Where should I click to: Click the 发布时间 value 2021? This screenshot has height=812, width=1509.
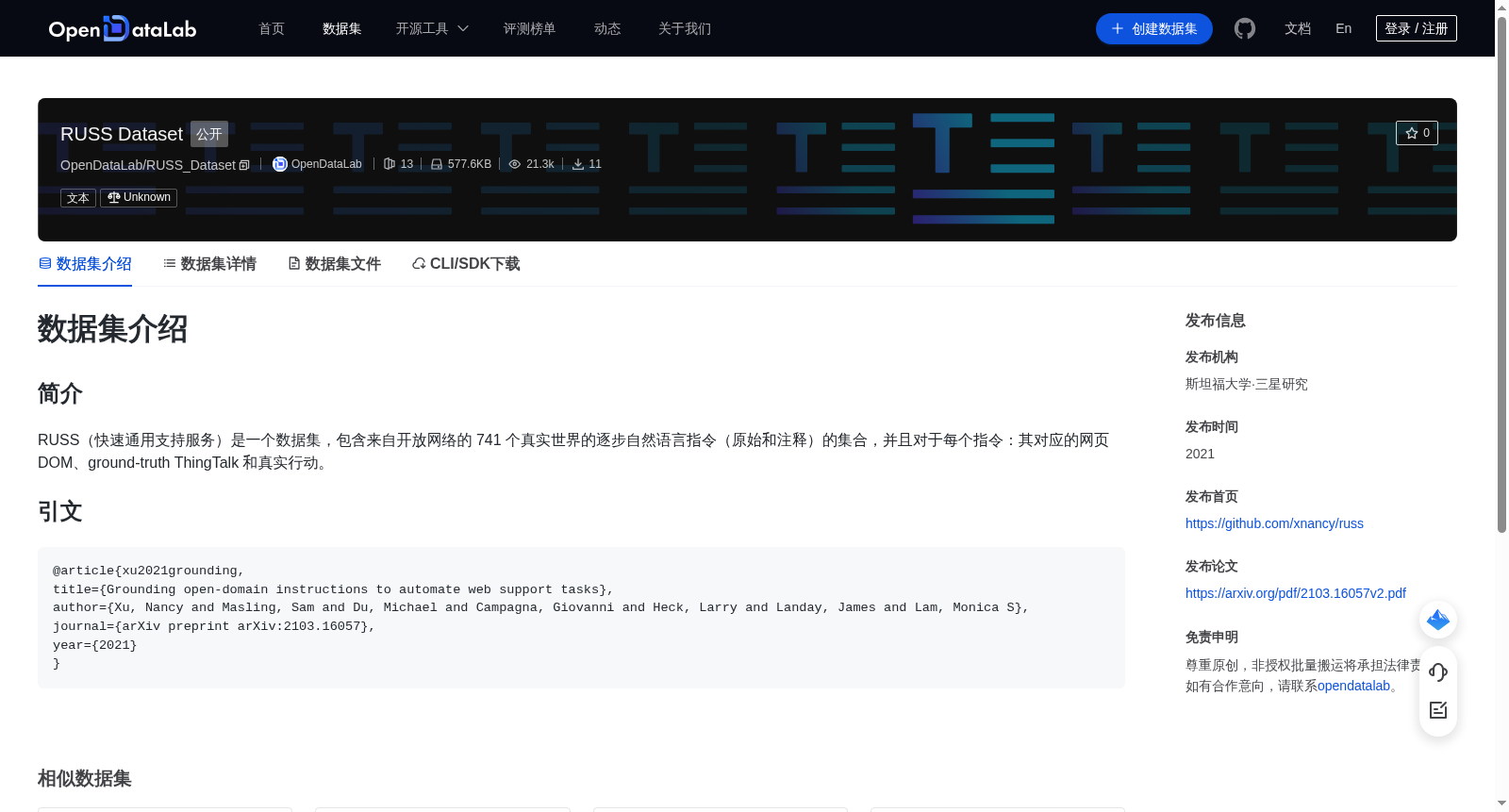point(1200,454)
